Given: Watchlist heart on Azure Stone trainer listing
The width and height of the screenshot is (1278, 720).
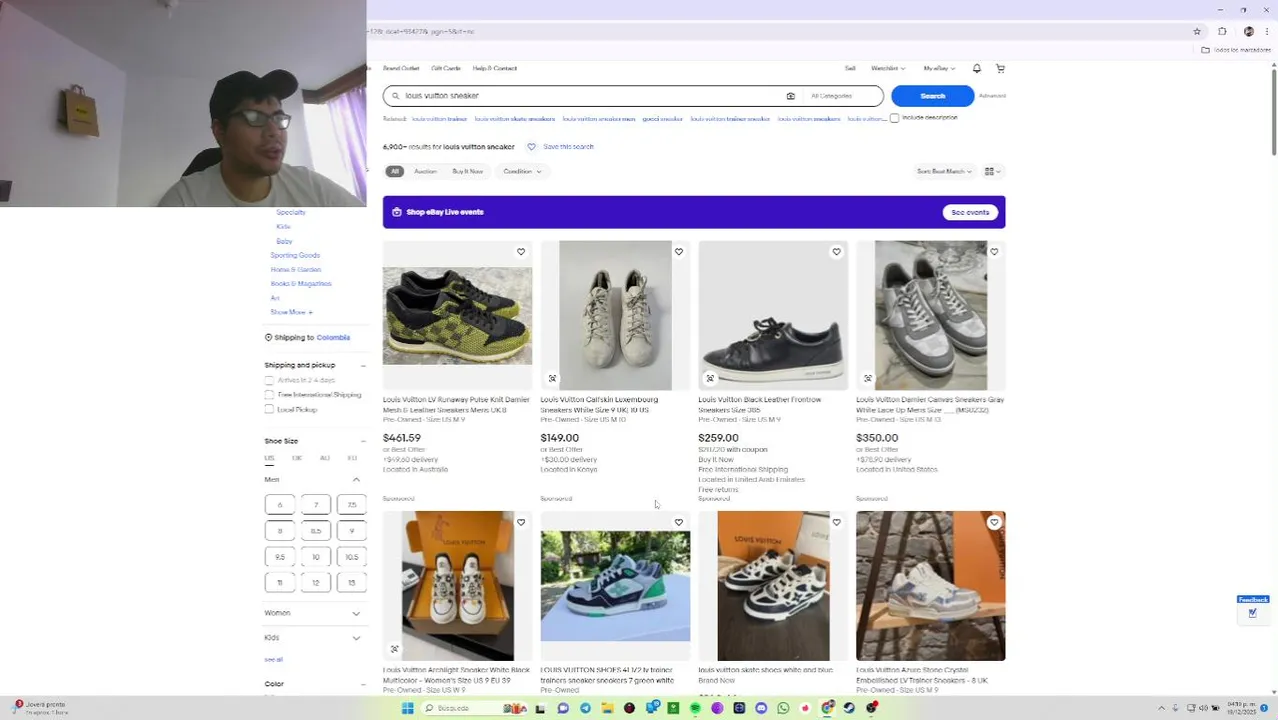Looking at the screenshot, I should [993, 522].
